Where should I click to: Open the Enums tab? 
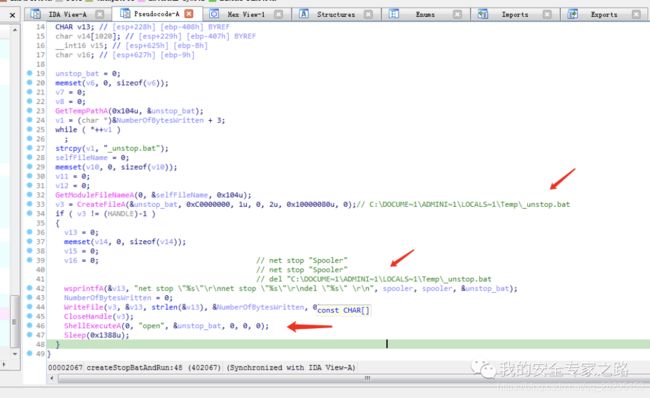425,15
